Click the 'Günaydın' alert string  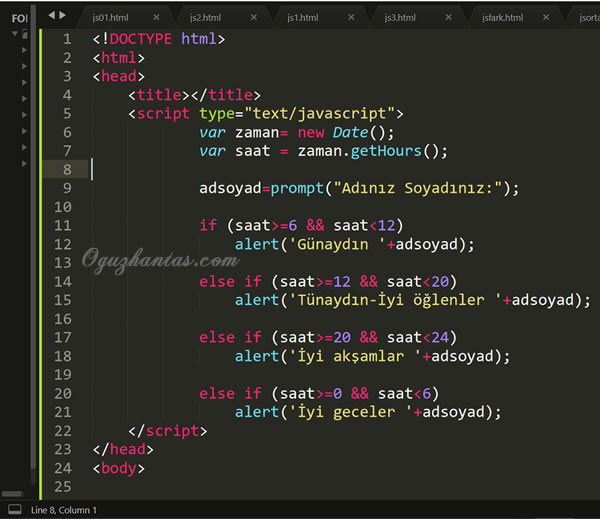click(x=337, y=245)
